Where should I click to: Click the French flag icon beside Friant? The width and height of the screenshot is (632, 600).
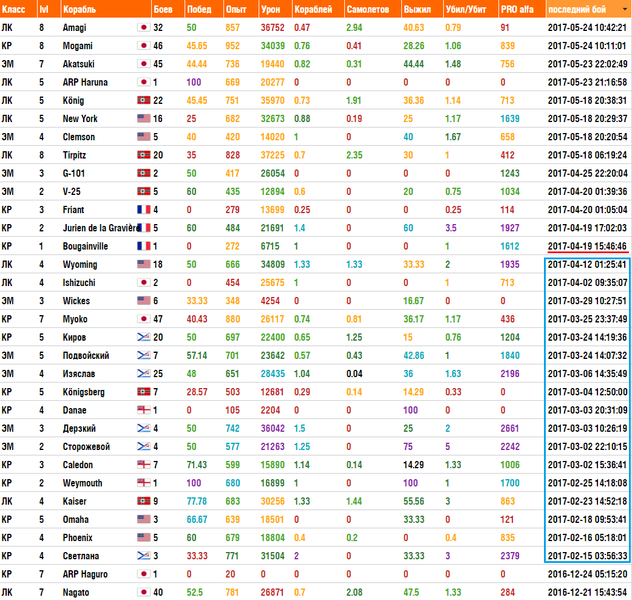click(143, 209)
